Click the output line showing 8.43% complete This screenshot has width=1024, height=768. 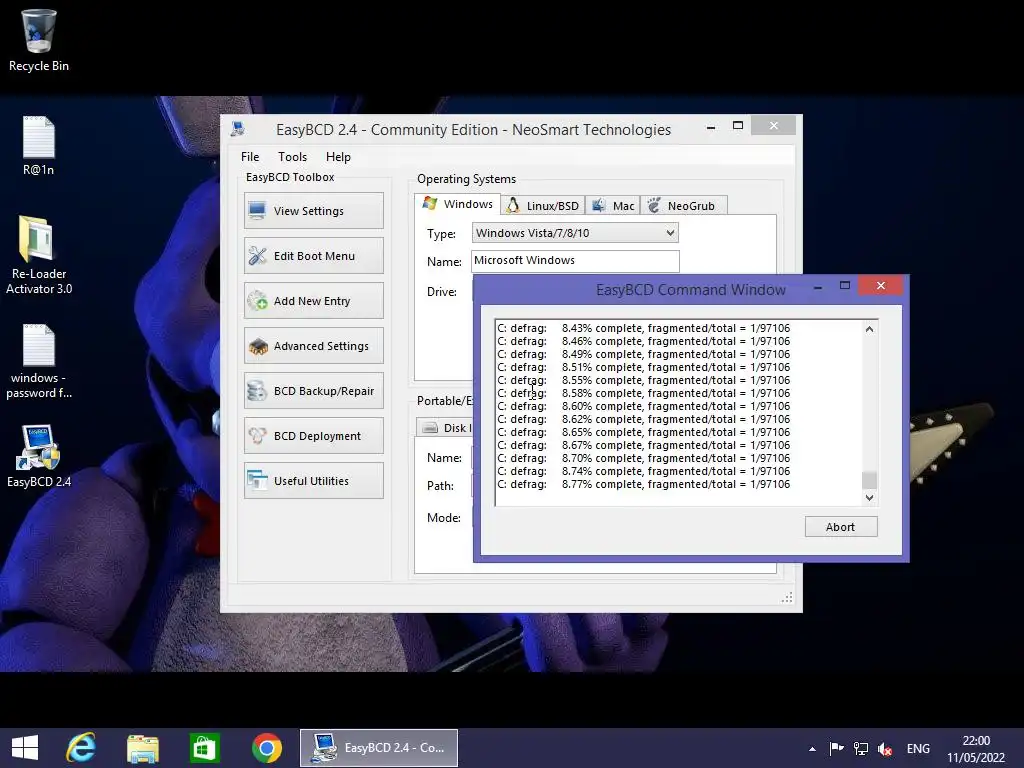(643, 328)
